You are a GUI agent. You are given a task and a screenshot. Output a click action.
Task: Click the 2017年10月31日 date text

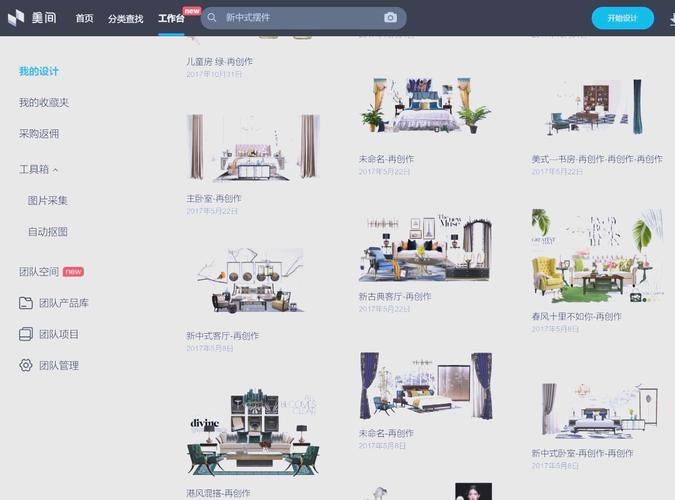(214, 75)
